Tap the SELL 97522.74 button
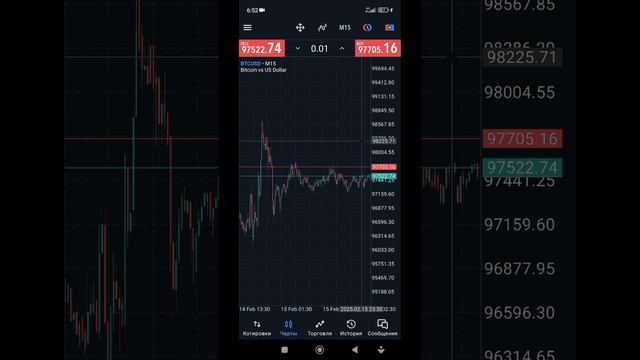This screenshot has width=640, height=360. [262, 48]
